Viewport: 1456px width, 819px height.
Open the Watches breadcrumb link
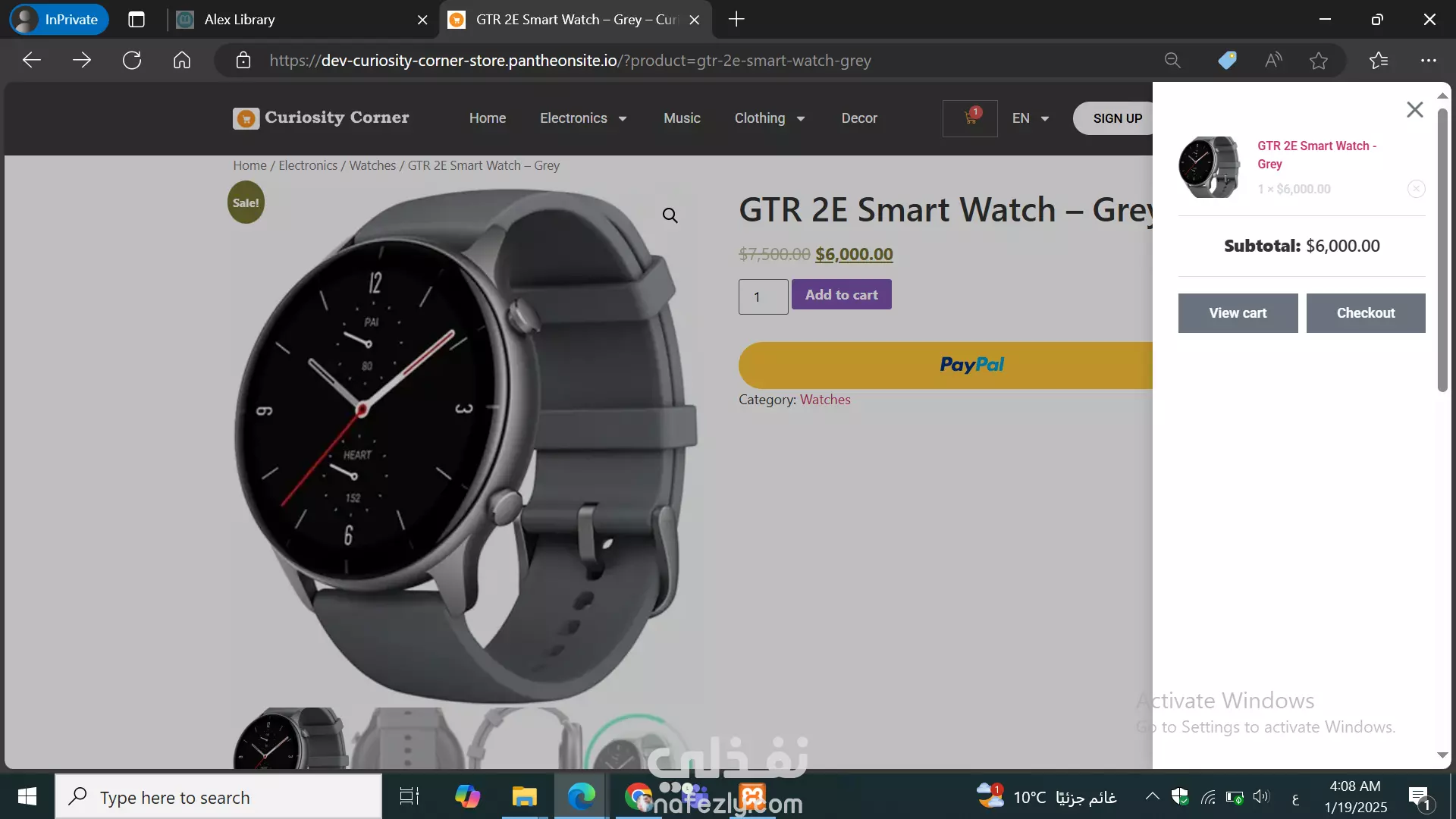tap(372, 165)
